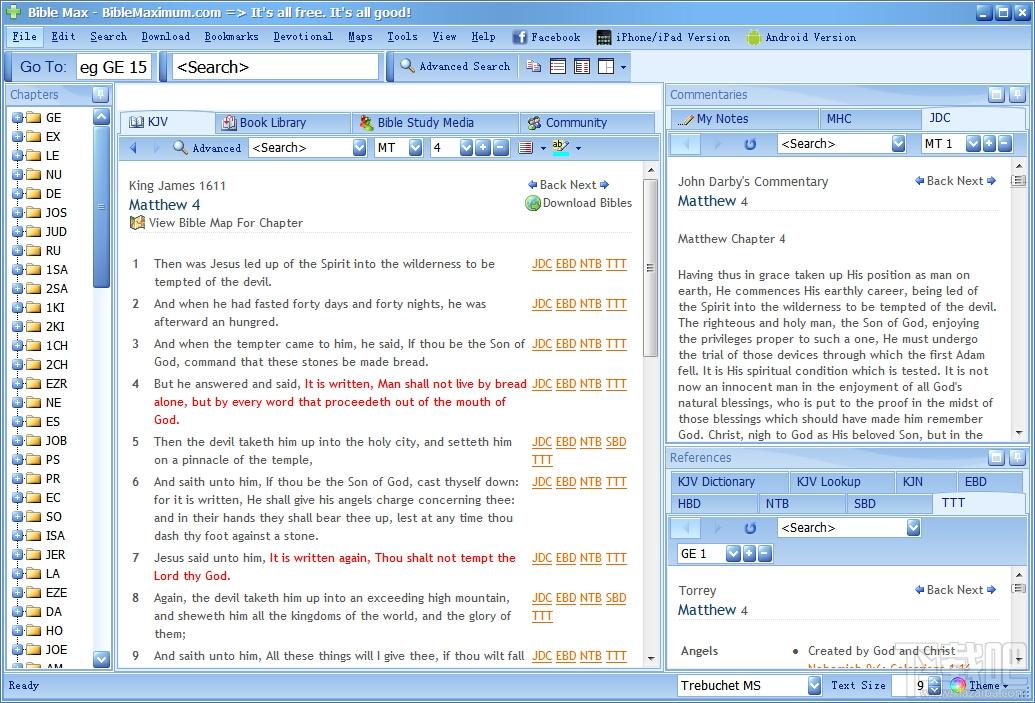Screen dimensions: 1035x703
Task: Click Next in the John Darby commentary header
Action: coord(976,181)
